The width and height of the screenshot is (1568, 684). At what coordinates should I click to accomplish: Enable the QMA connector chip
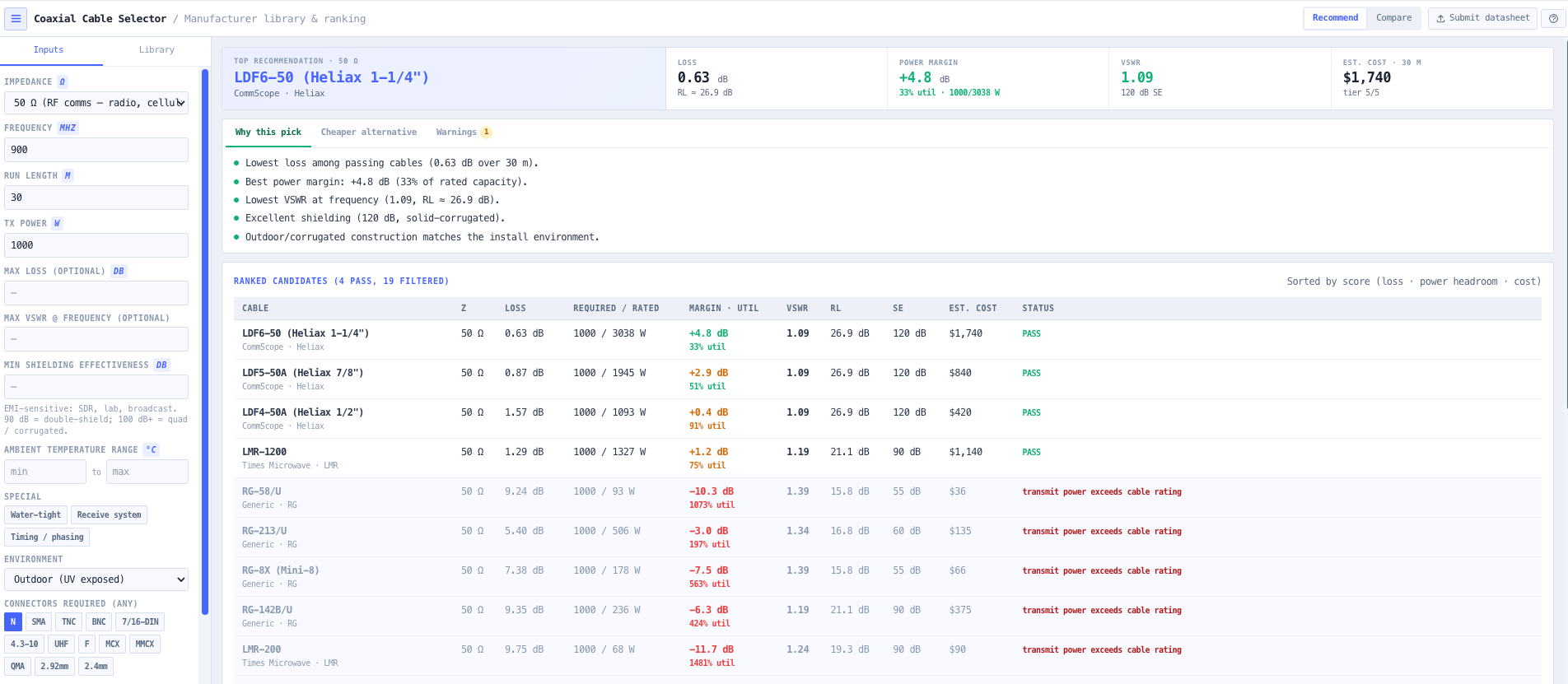click(x=17, y=667)
